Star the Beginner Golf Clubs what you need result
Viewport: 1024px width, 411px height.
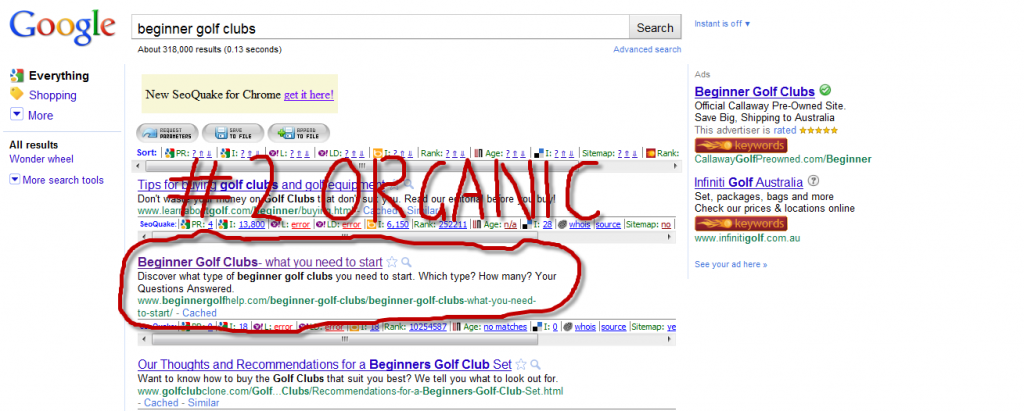(x=392, y=262)
